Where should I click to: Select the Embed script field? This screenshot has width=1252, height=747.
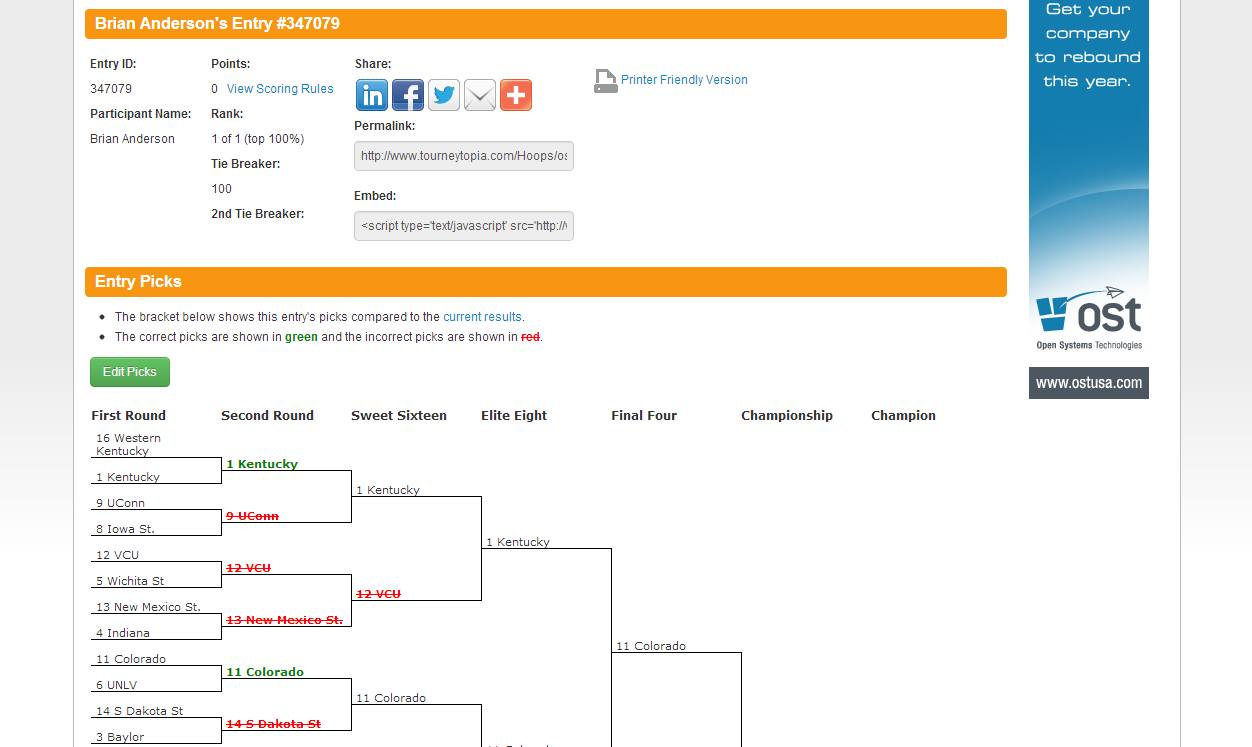point(464,226)
